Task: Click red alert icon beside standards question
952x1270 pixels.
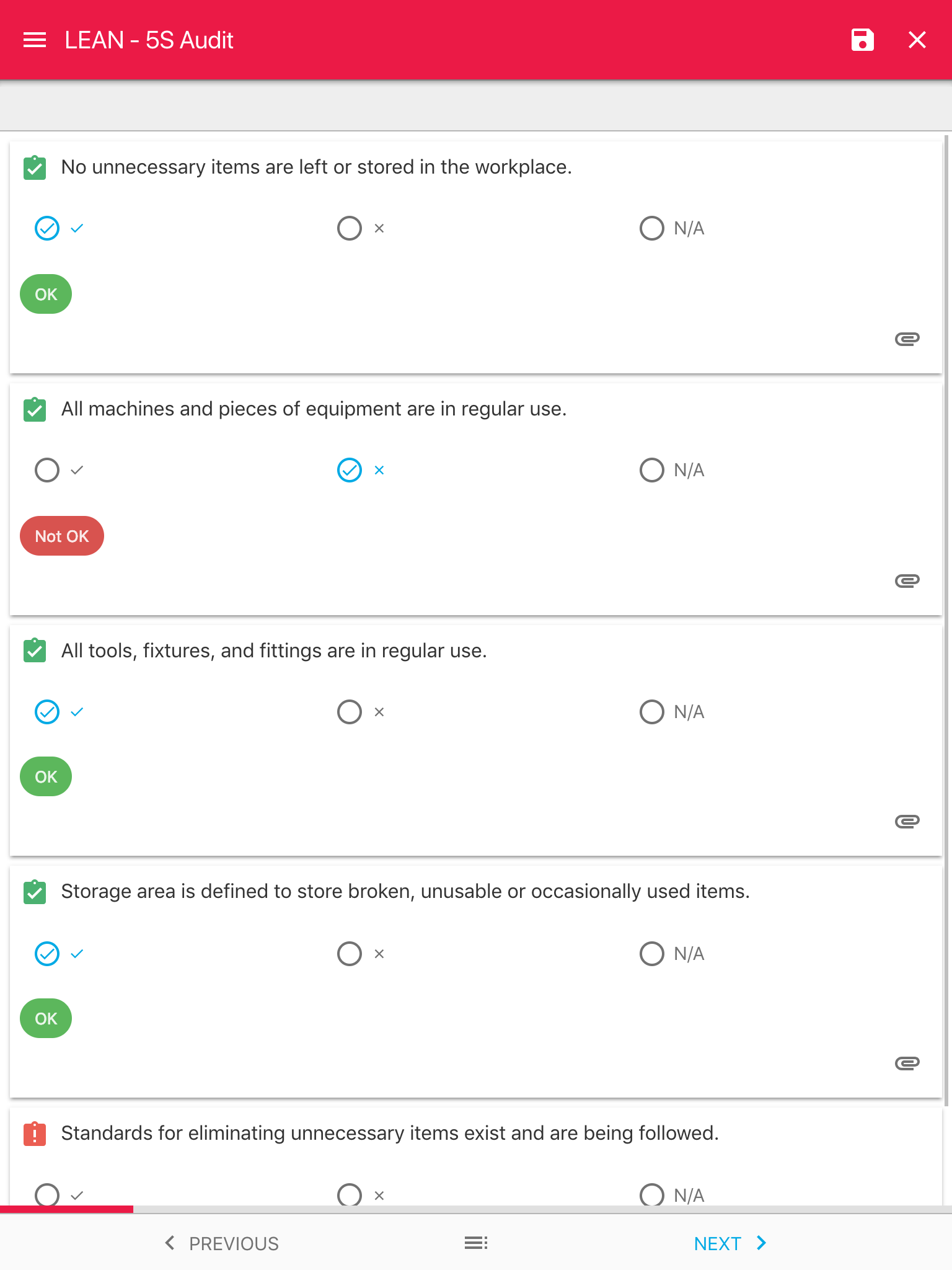Action: coord(35,1134)
